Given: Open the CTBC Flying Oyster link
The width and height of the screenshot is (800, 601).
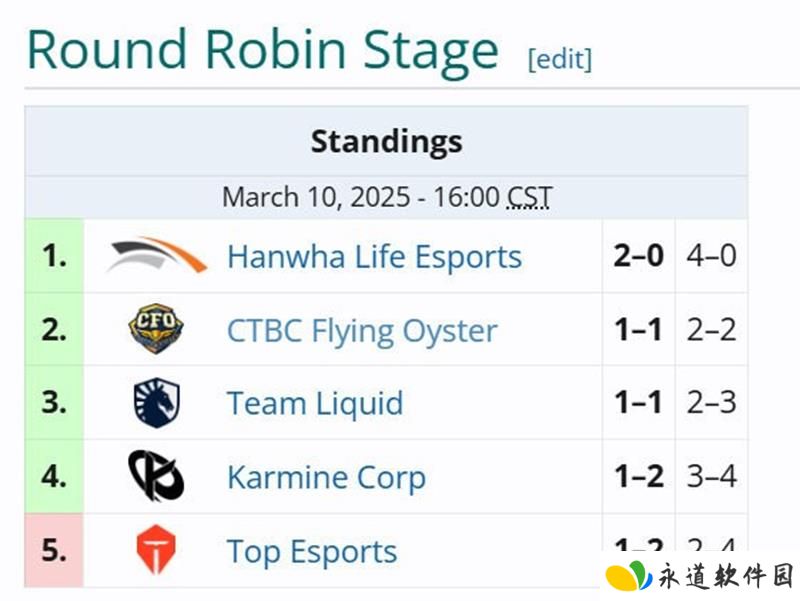Looking at the screenshot, I should pos(362,331).
